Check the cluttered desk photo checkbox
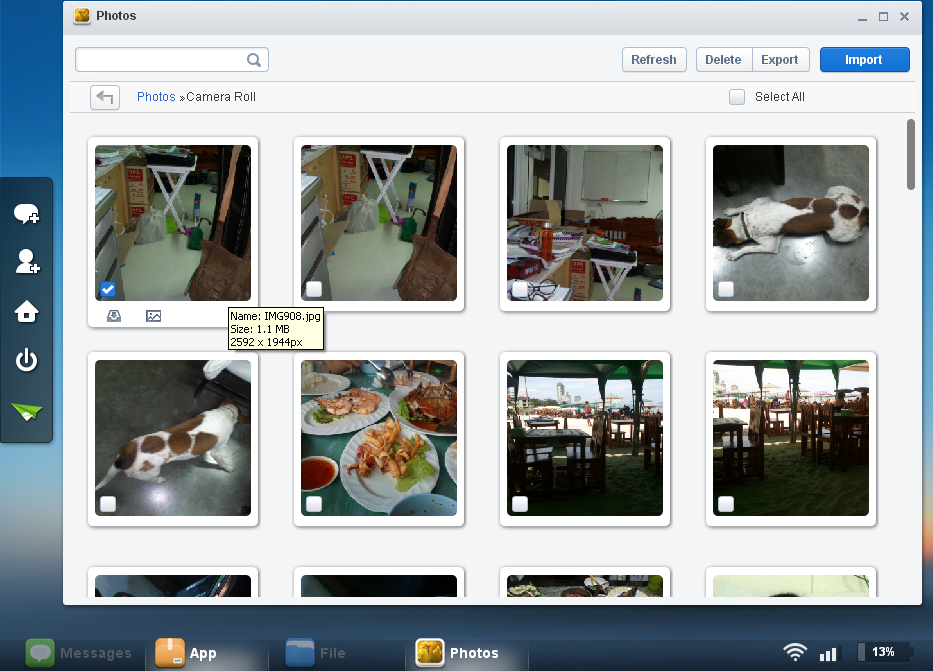This screenshot has height=671, width=933. (519, 289)
